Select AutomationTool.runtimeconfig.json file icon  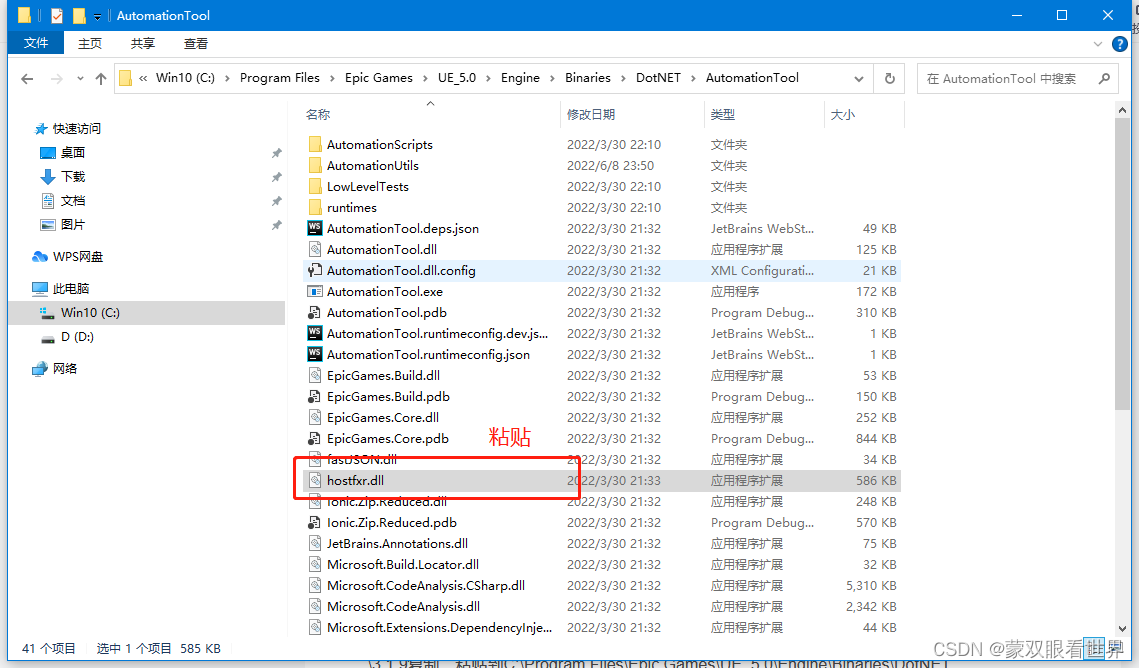pos(315,354)
